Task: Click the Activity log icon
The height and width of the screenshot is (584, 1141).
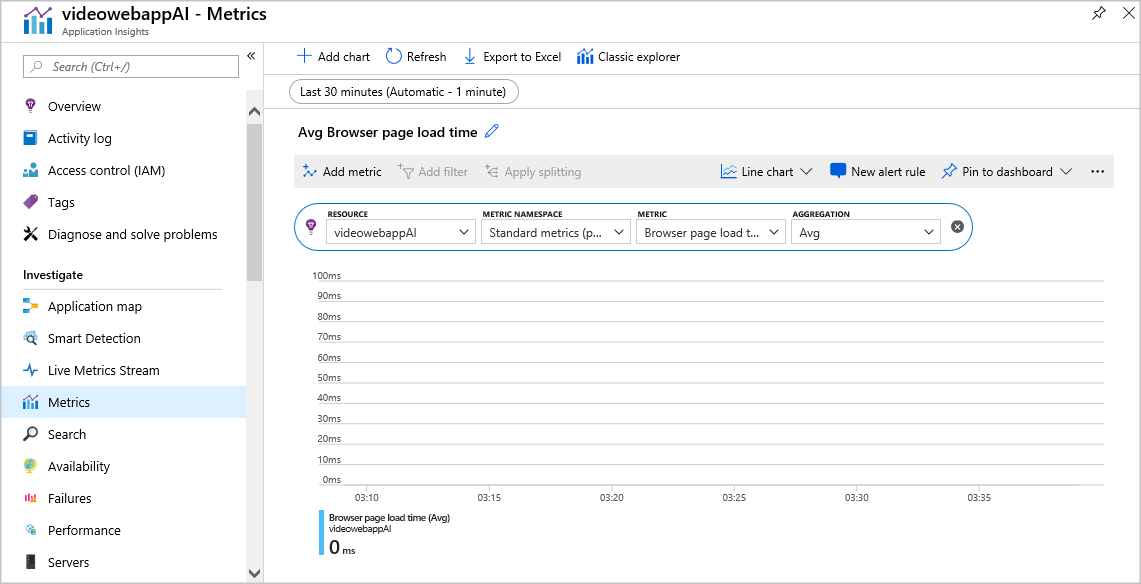Action: (30, 138)
